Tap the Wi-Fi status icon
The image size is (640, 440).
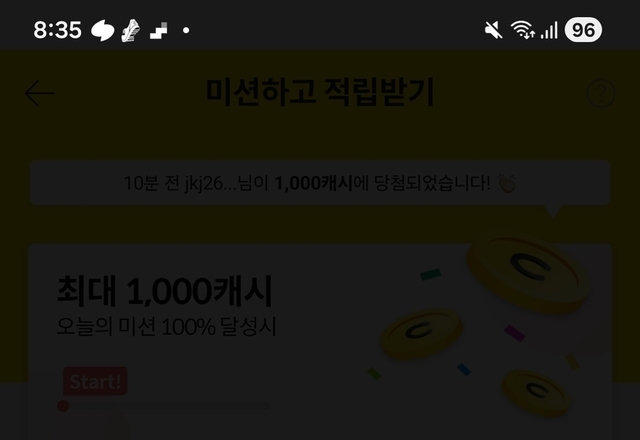coord(523,30)
